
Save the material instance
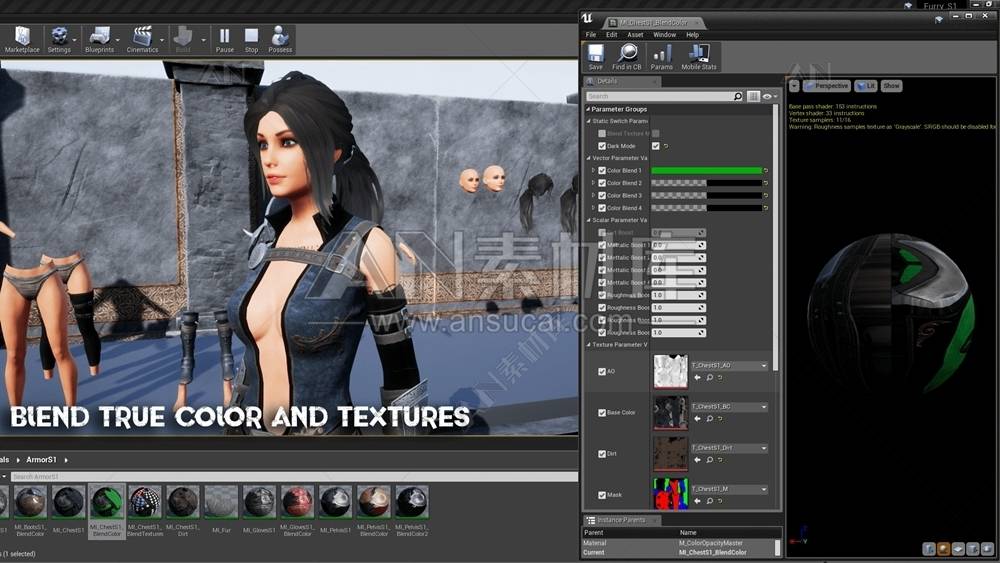click(x=596, y=57)
